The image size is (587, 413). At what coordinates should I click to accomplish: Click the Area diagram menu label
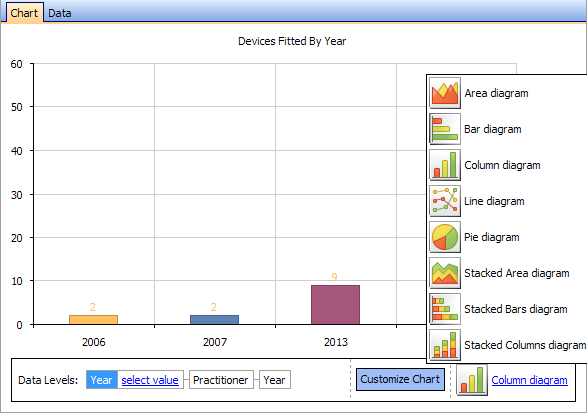(496, 93)
